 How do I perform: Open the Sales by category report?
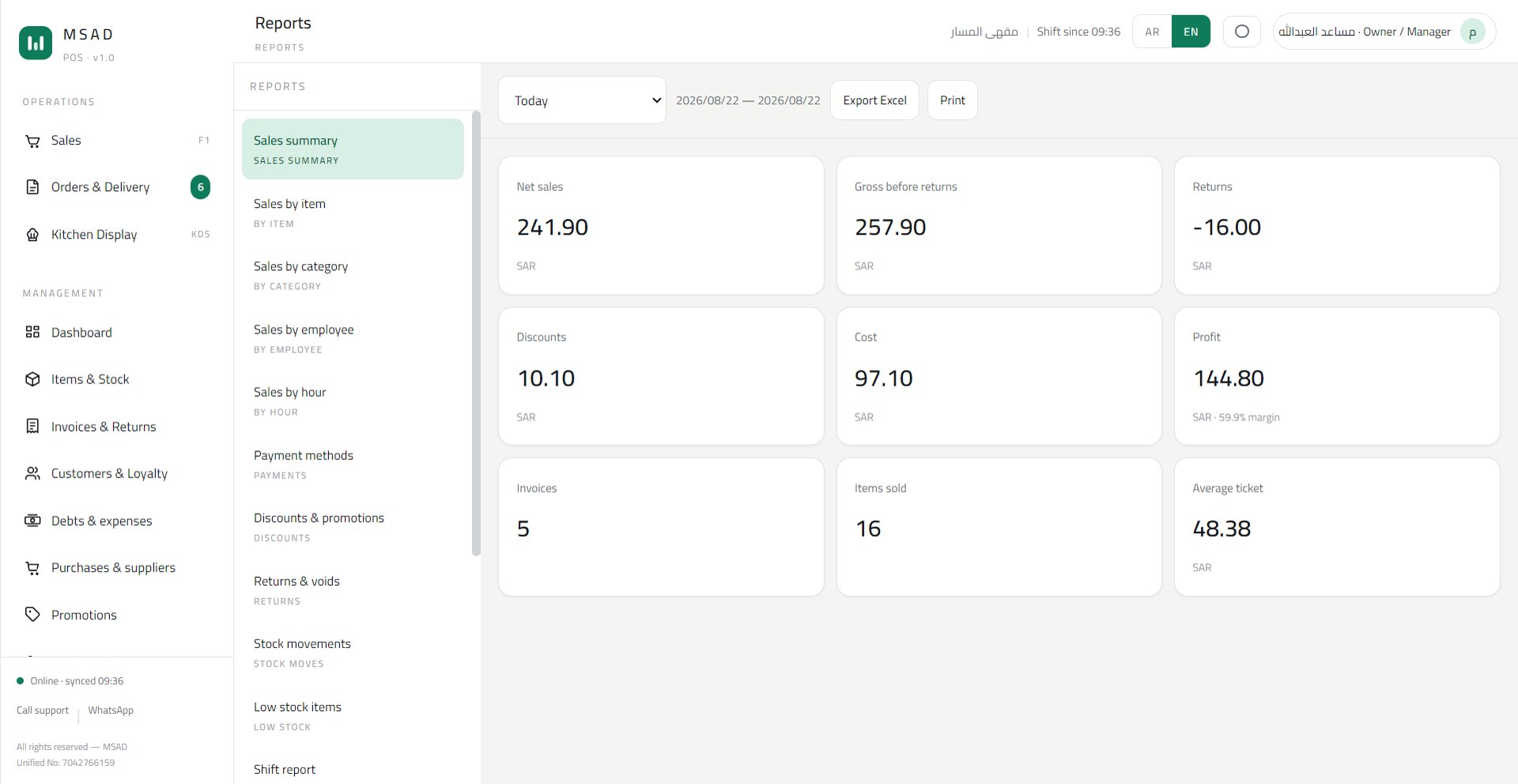(x=353, y=275)
